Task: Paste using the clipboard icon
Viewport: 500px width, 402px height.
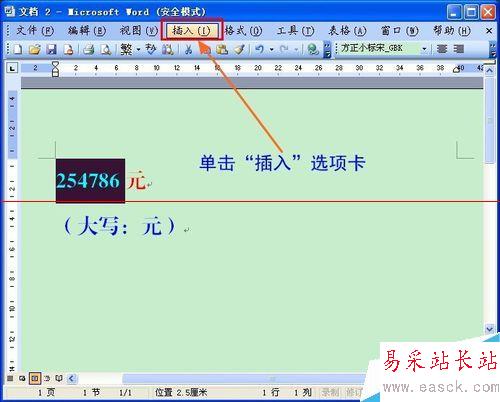Action: pyautogui.click(x=222, y=49)
